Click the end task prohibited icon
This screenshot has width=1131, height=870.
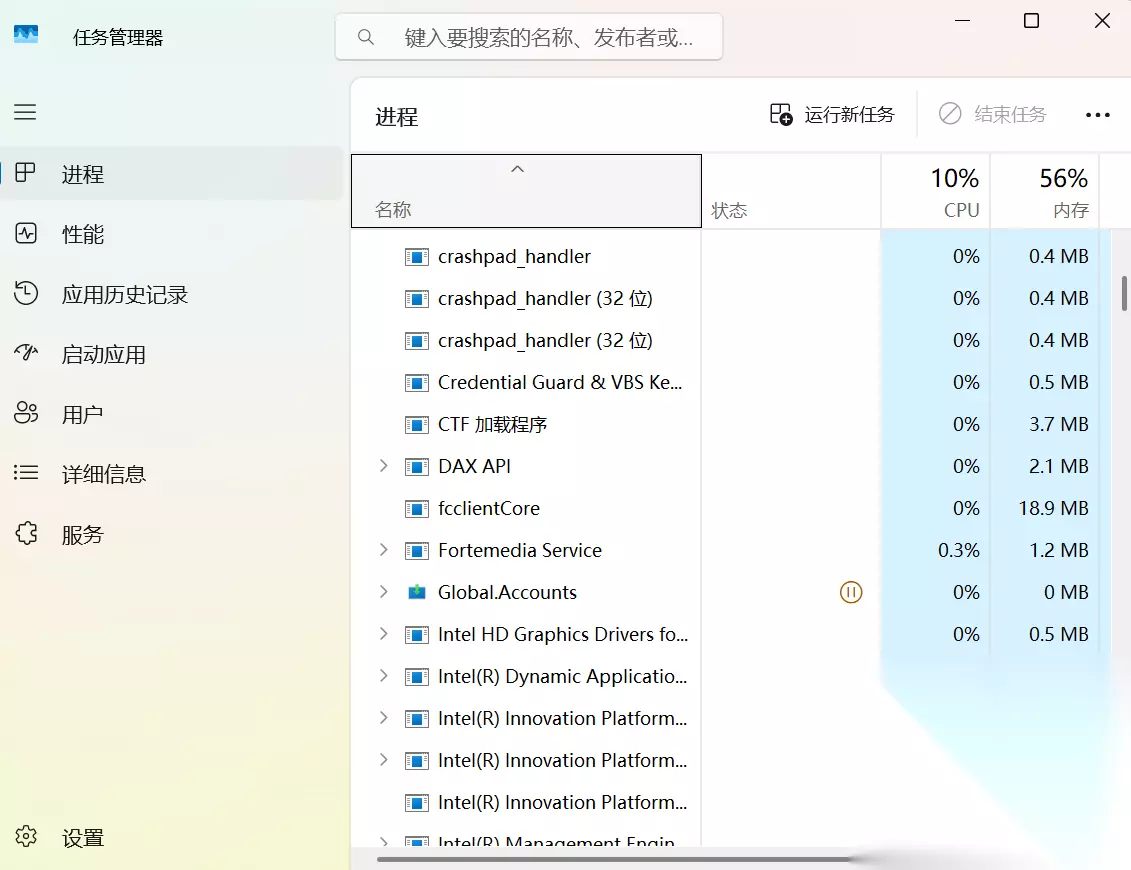pyautogui.click(x=950, y=114)
